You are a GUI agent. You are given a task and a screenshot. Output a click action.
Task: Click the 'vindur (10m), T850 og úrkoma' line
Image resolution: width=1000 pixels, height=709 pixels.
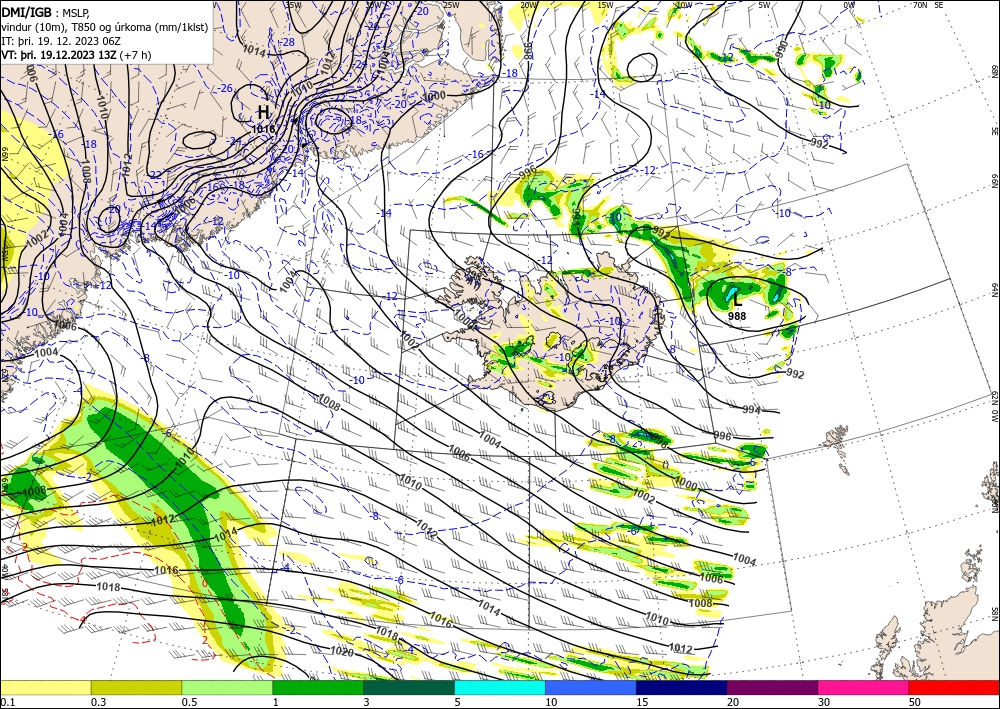click(x=105, y=27)
